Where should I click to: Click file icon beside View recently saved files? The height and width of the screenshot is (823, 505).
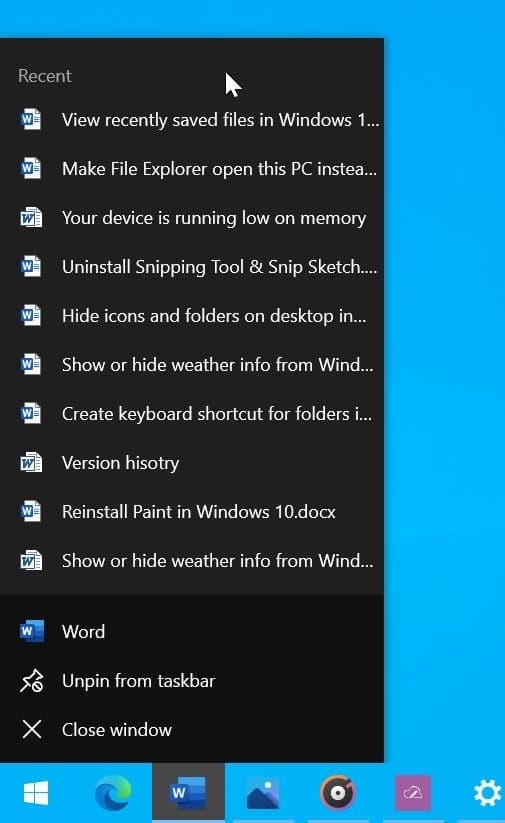[x=31, y=120]
